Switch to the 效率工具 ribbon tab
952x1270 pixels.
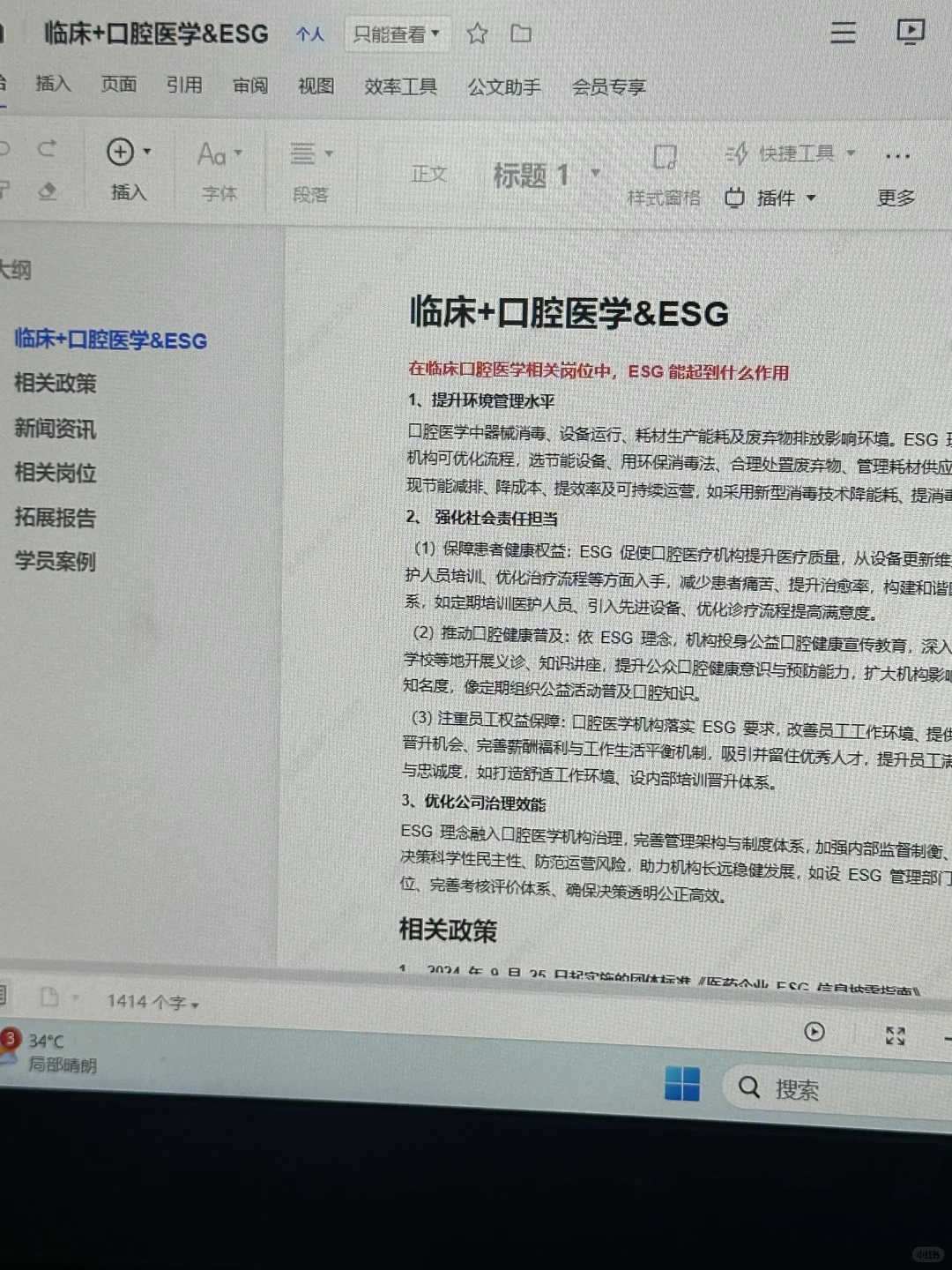point(400,86)
